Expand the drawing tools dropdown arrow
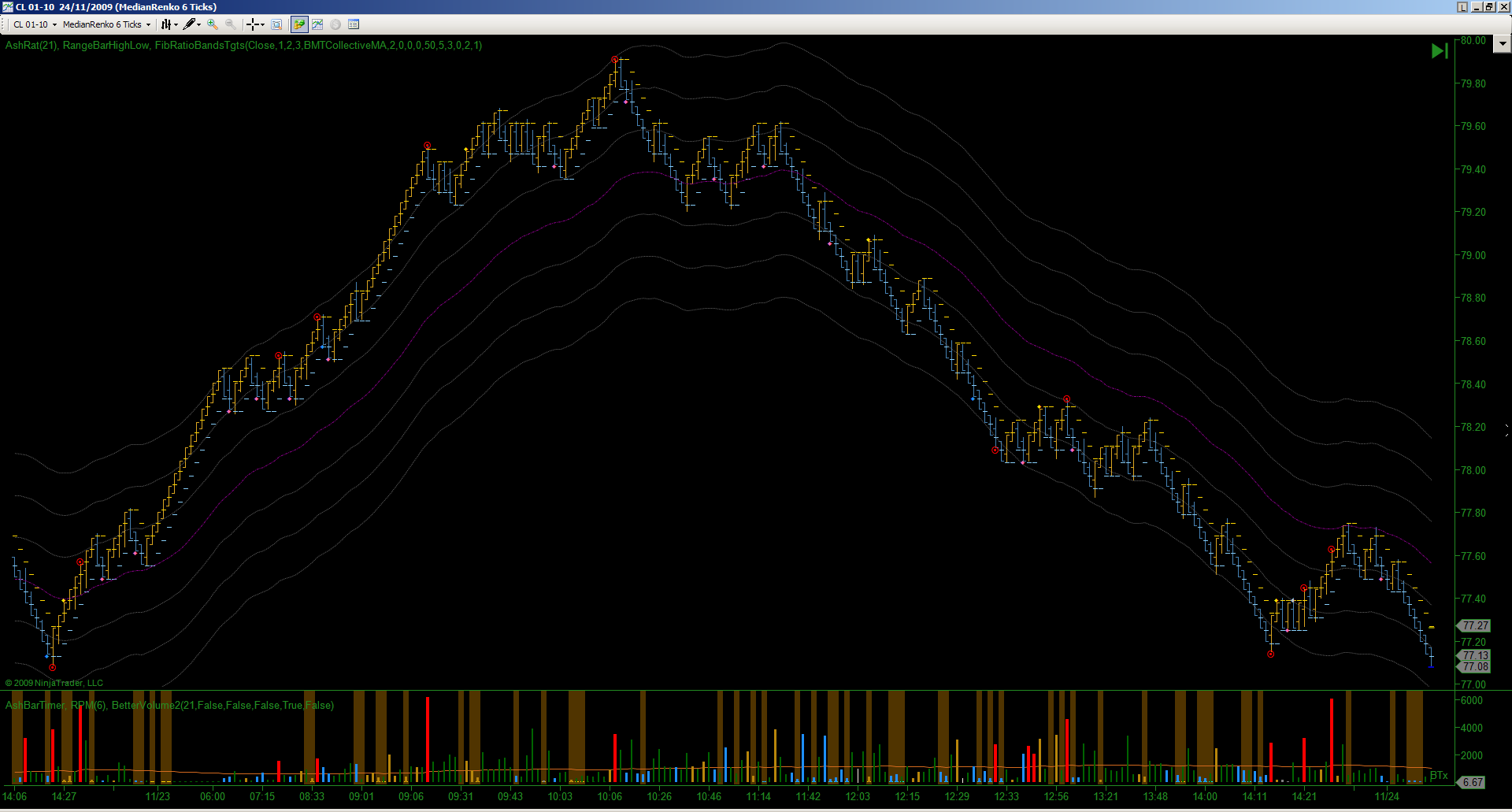 tap(199, 24)
